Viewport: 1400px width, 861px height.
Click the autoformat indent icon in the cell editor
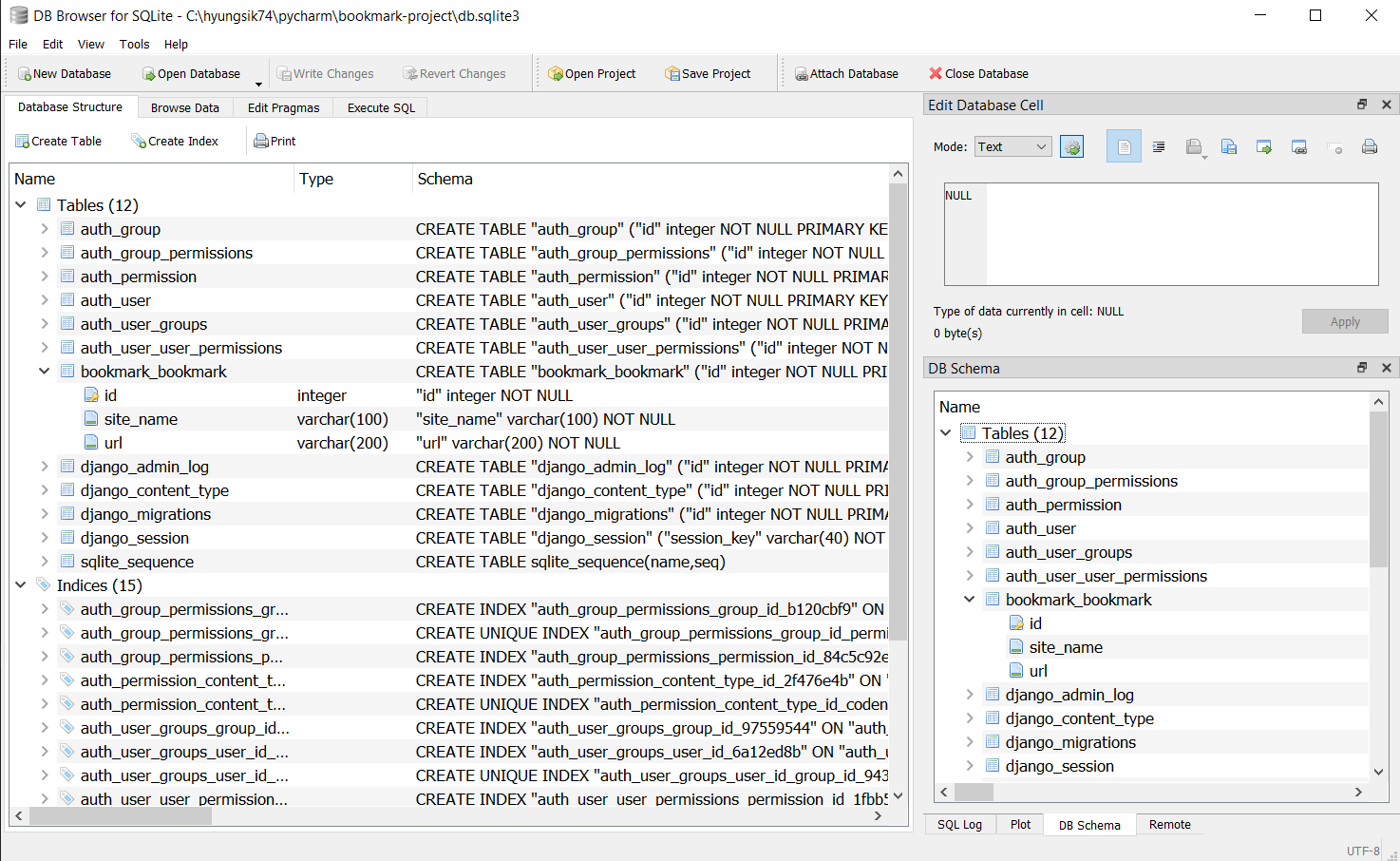pyautogui.click(x=1159, y=147)
